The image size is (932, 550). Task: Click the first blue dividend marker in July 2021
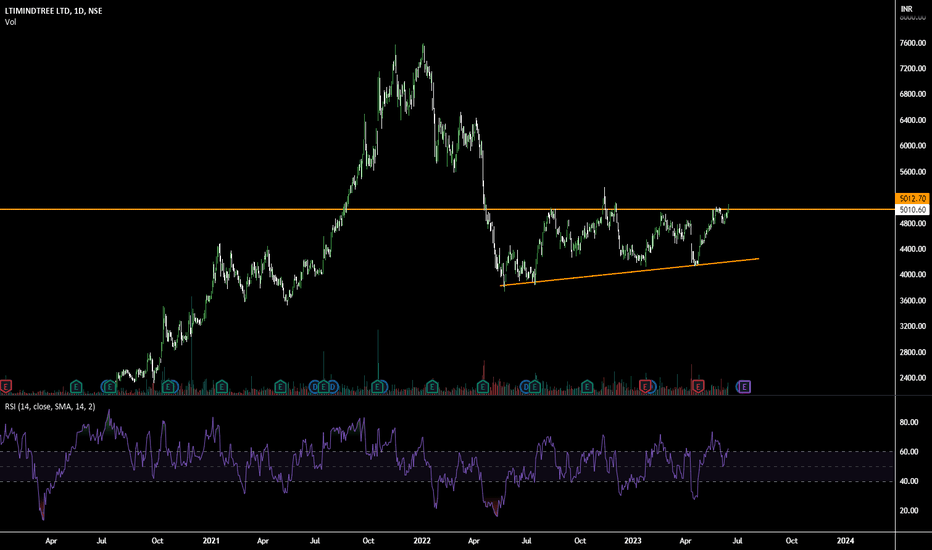(314, 387)
